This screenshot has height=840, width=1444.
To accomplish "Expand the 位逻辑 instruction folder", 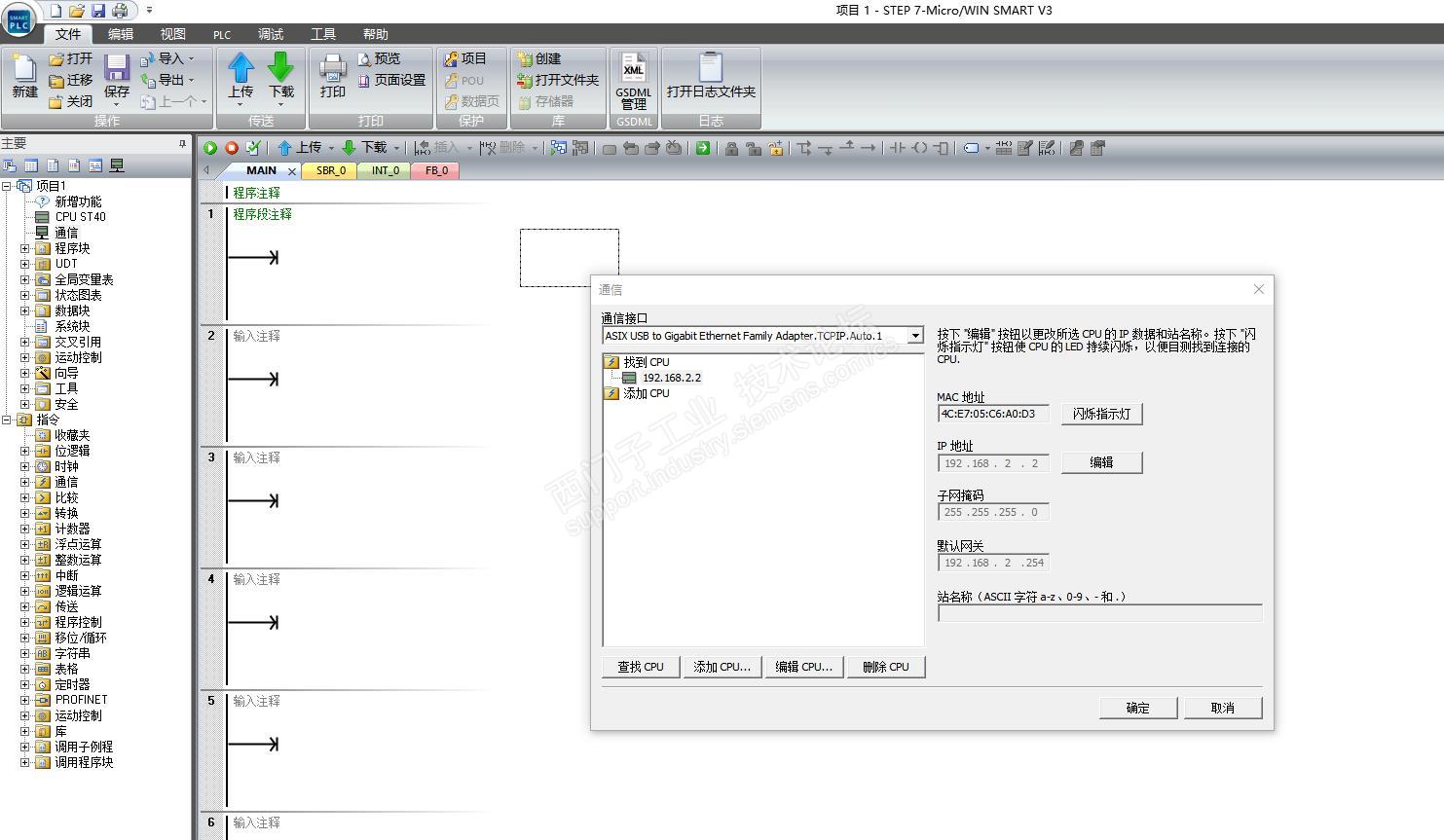I will [25, 451].
